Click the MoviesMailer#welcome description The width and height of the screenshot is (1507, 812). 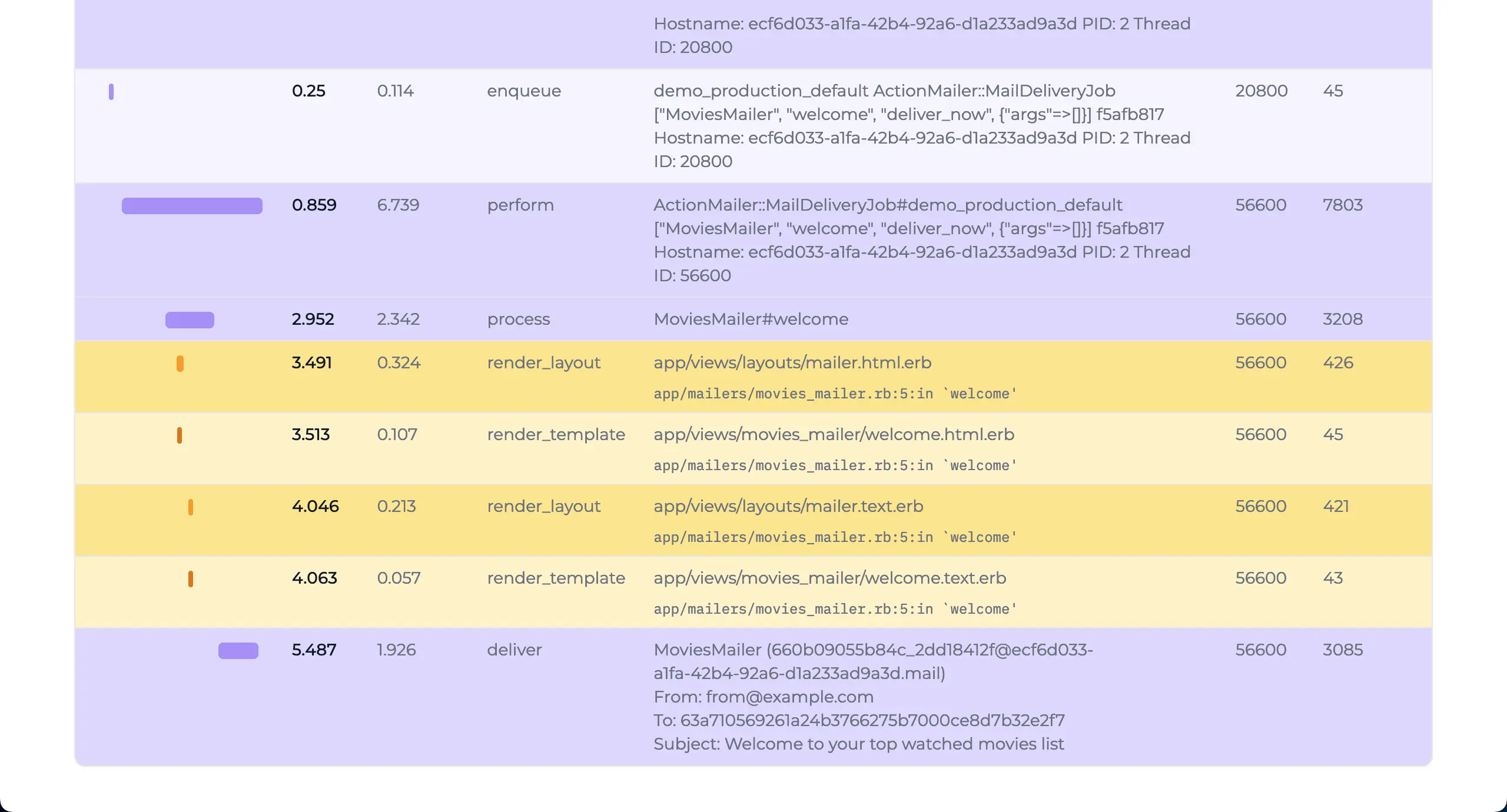(x=751, y=319)
